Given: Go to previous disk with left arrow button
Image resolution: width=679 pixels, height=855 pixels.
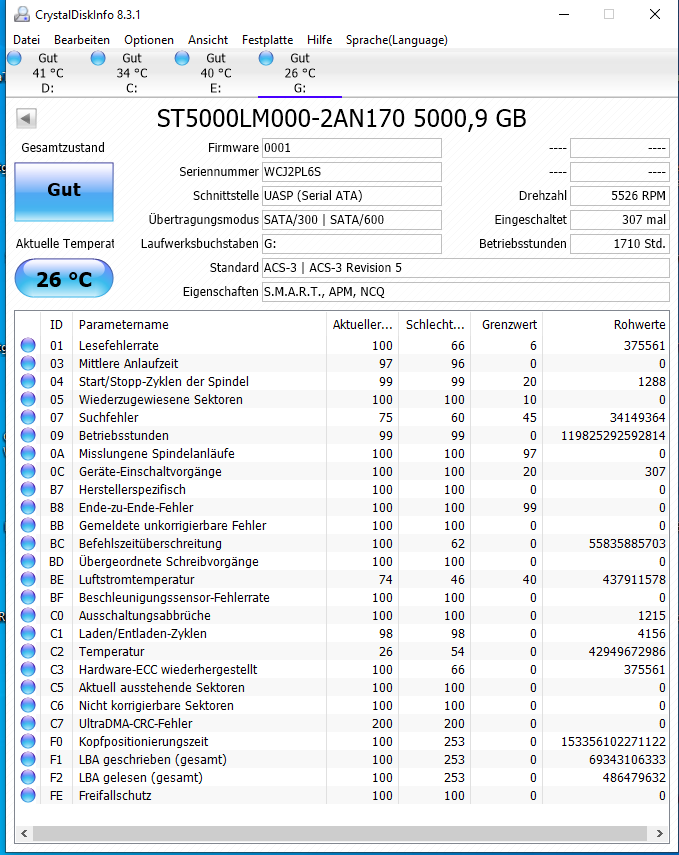Looking at the screenshot, I should pos(26,118).
